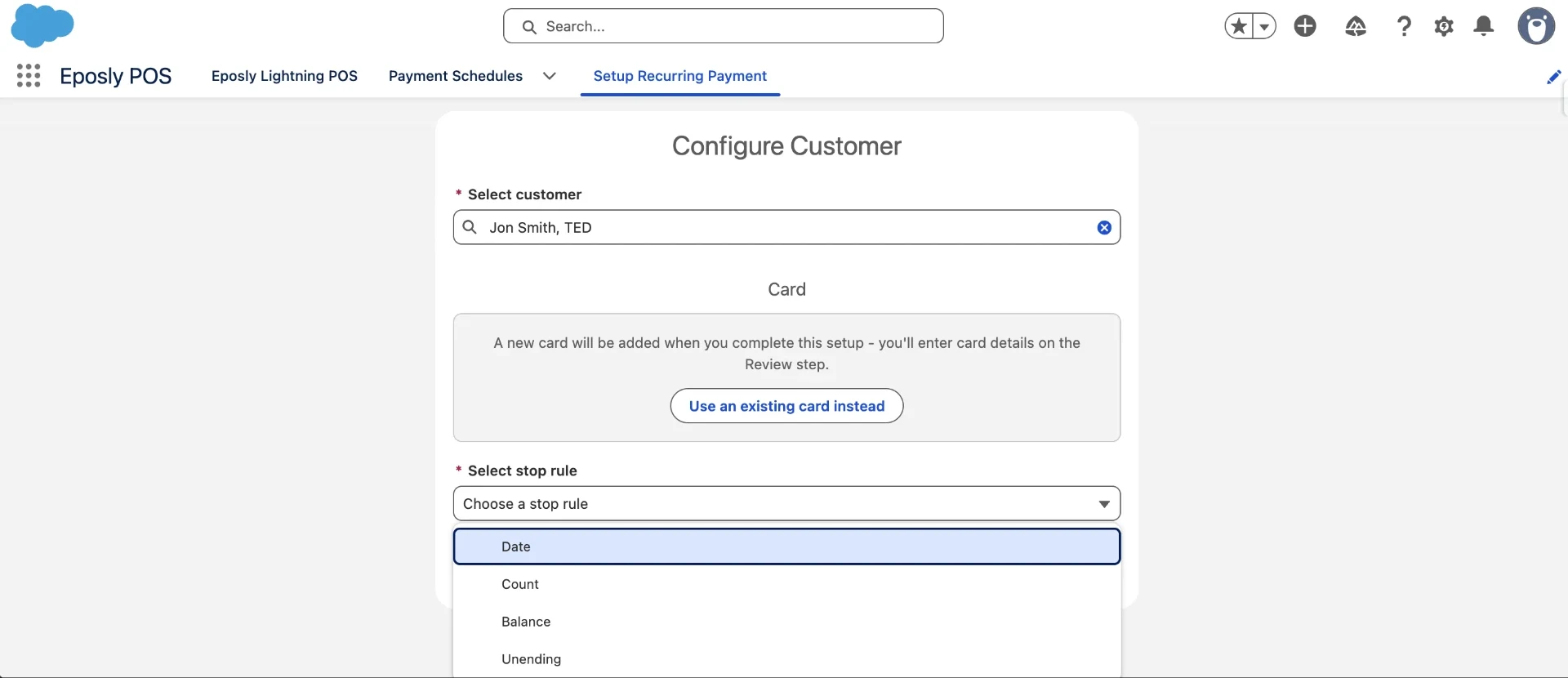Open the Eposly Lightning POS tab
The height and width of the screenshot is (678, 1568).
click(x=284, y=76)
